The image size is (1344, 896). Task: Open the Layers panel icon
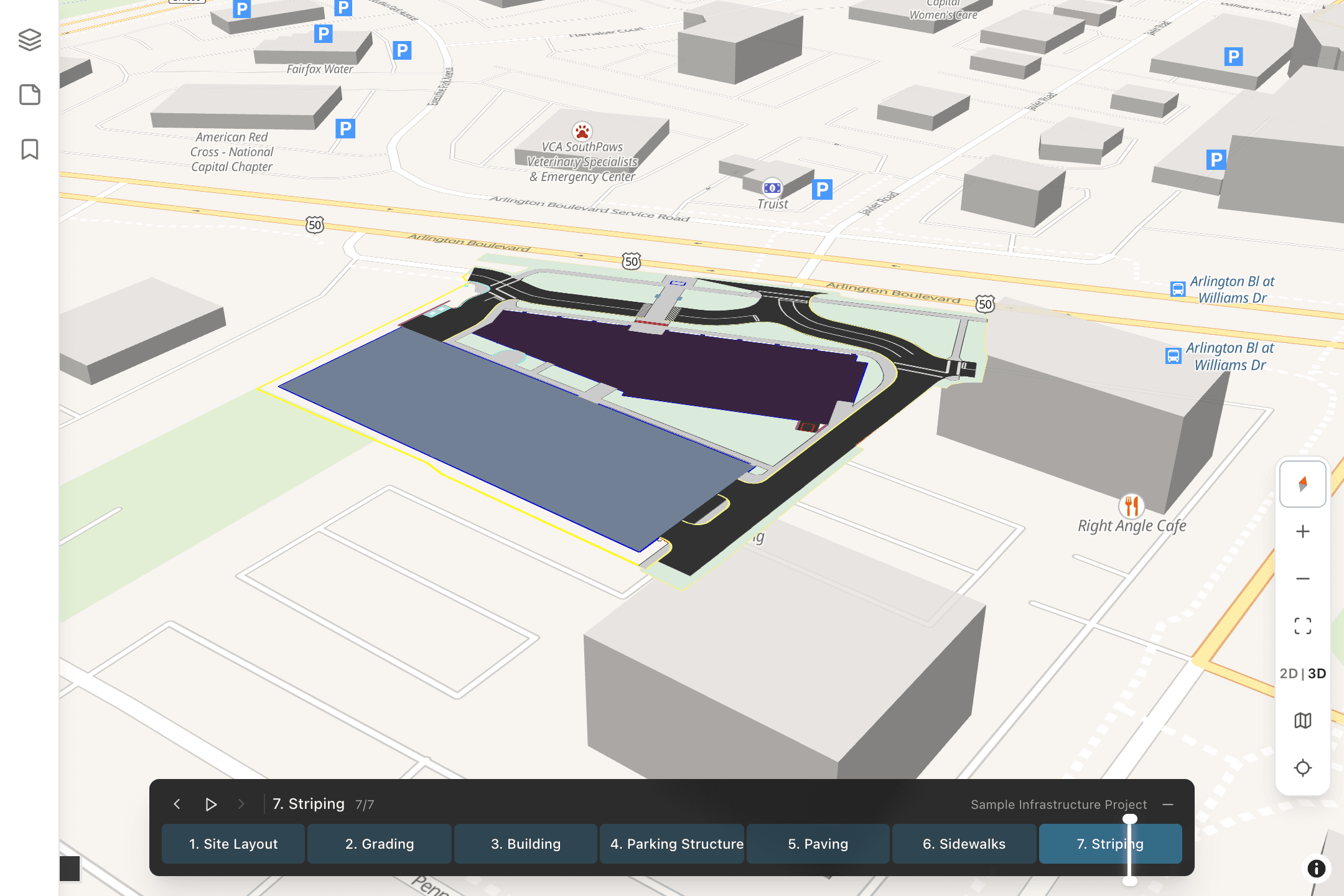click(29, 40)
